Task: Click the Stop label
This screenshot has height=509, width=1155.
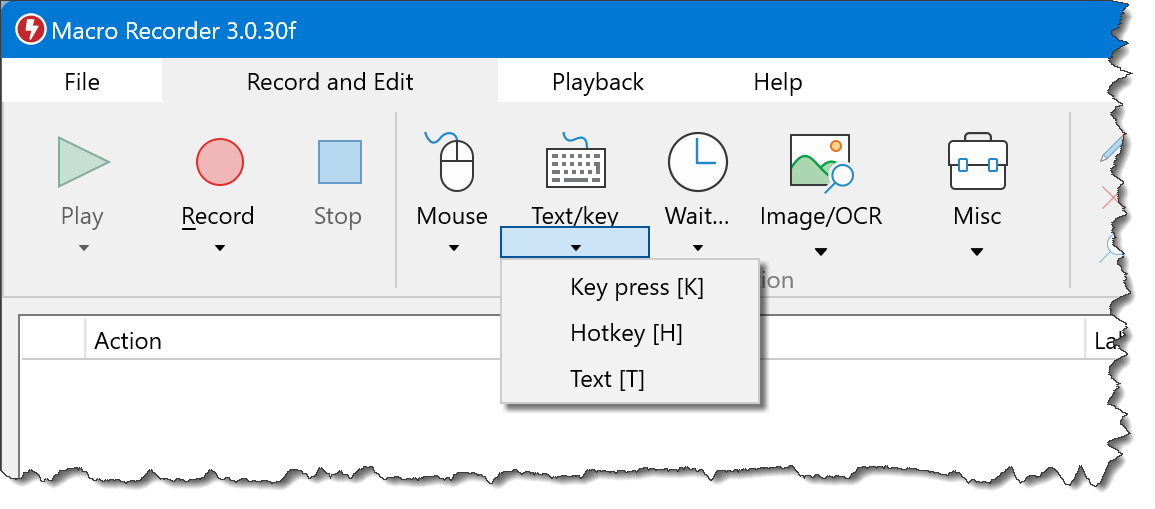Action: tap(338, 217)
